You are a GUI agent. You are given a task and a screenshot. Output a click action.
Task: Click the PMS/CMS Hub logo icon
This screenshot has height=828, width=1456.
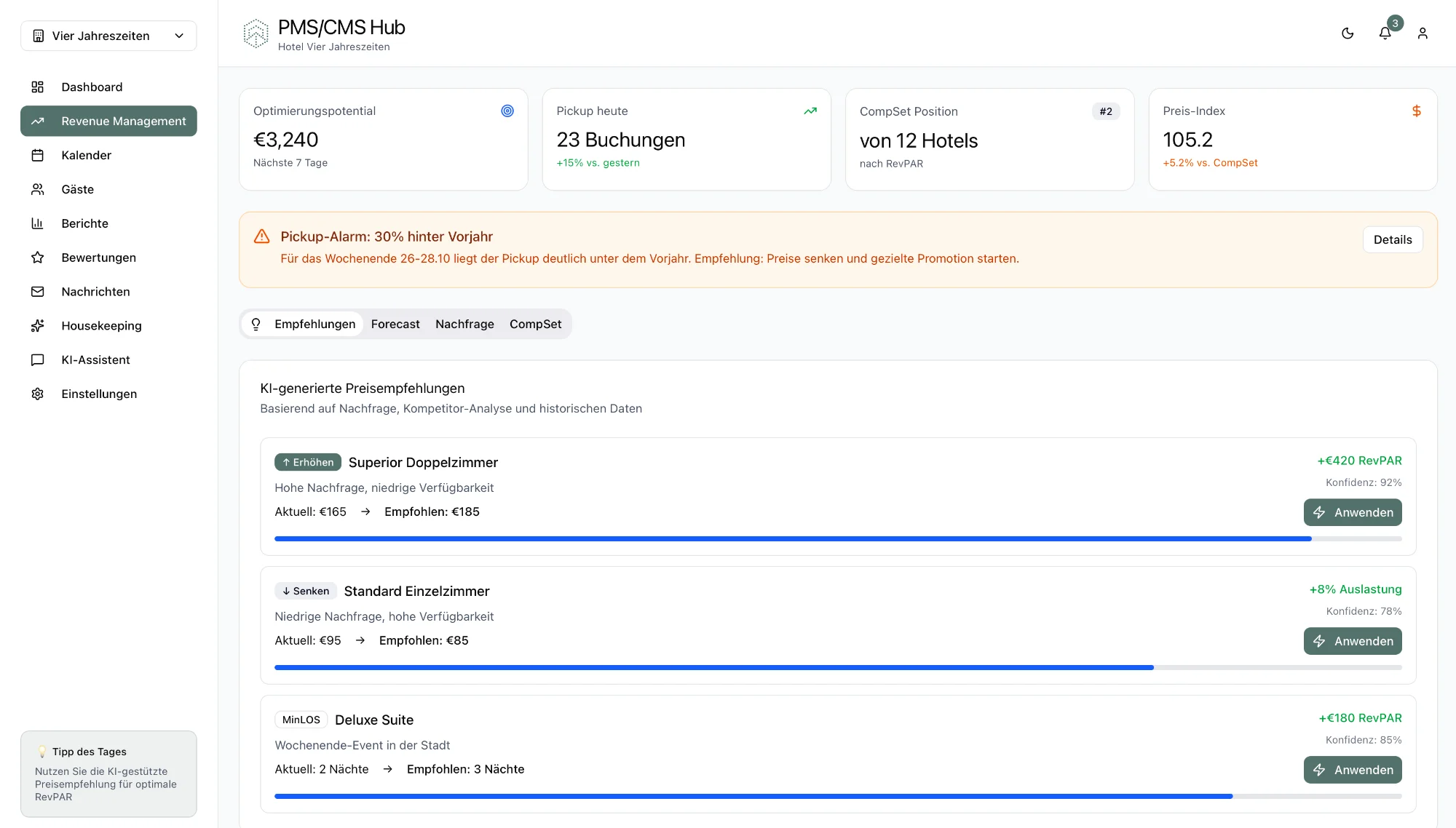(256, 34)
